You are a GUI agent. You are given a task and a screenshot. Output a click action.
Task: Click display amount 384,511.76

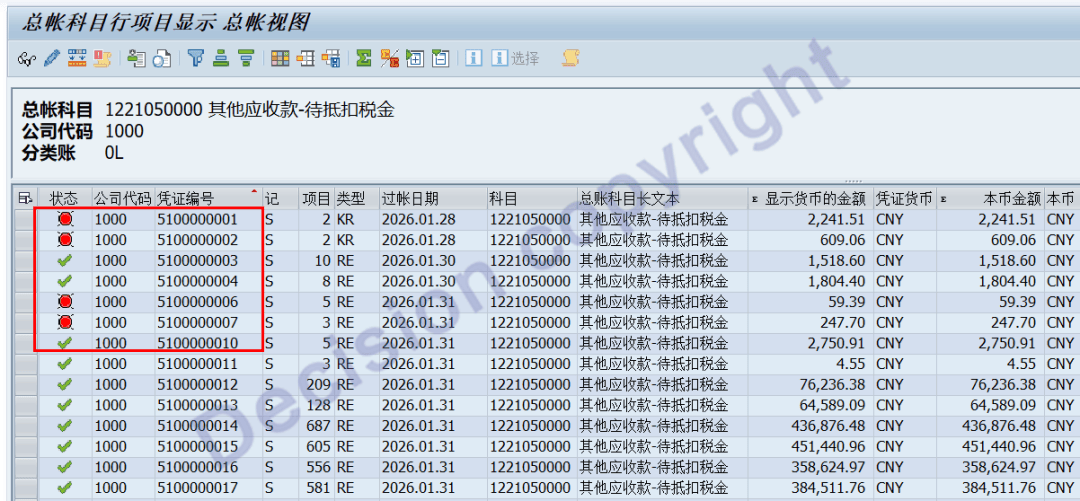pos(829,487)
